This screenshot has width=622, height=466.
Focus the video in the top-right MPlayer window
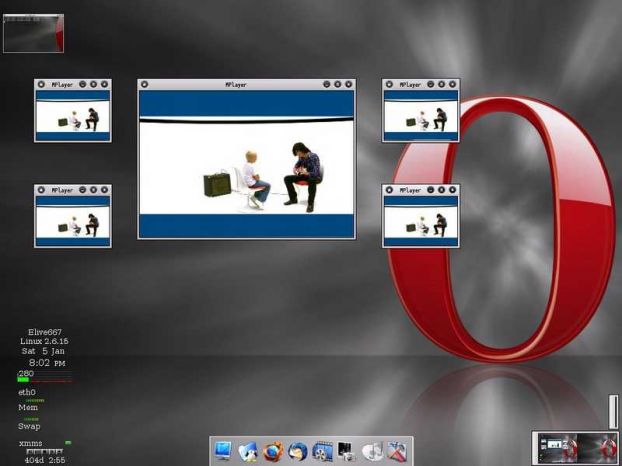[x=420, y=115]
